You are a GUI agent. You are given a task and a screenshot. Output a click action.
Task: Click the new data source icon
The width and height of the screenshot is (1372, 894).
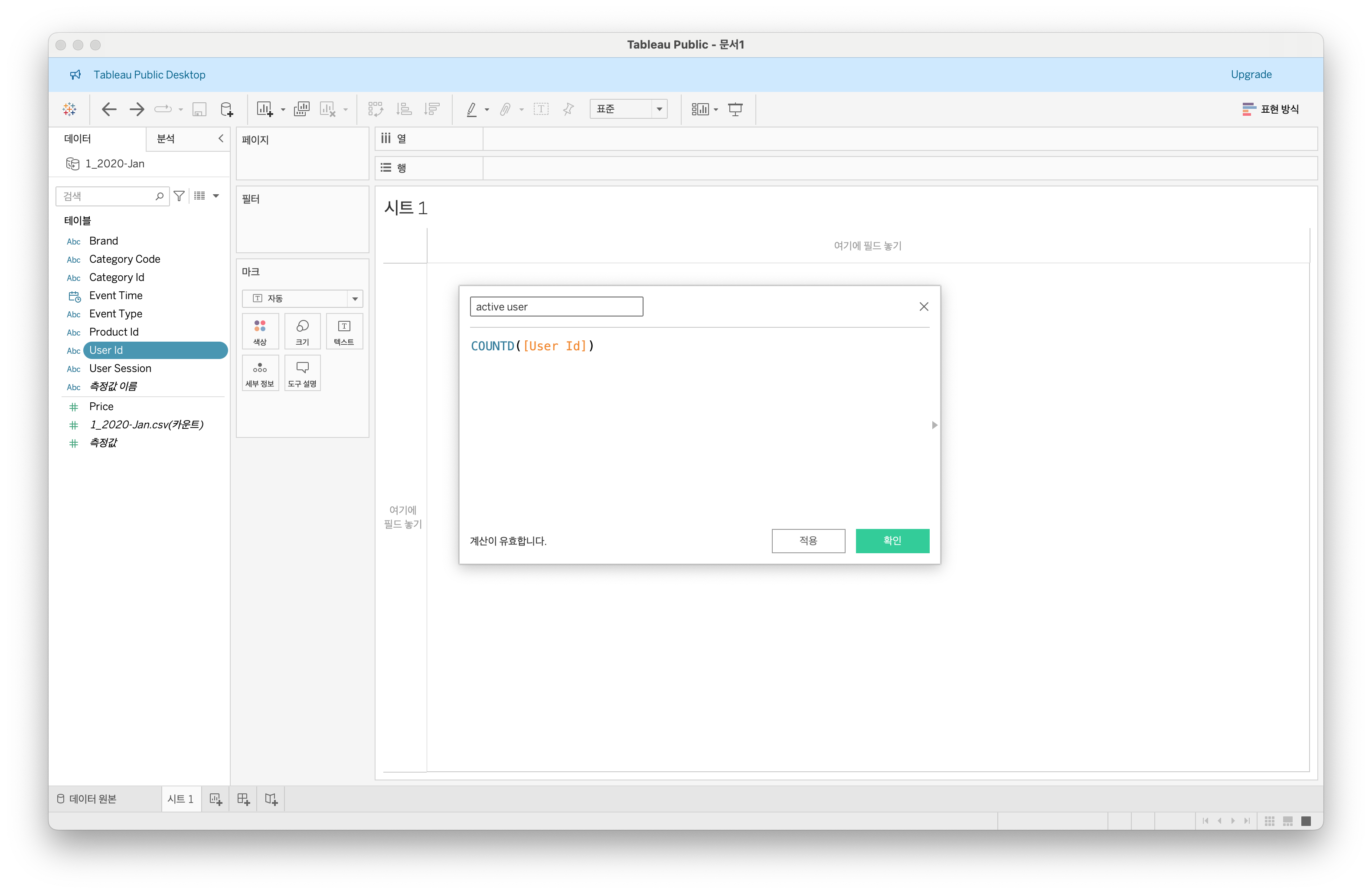click(226, 109)
